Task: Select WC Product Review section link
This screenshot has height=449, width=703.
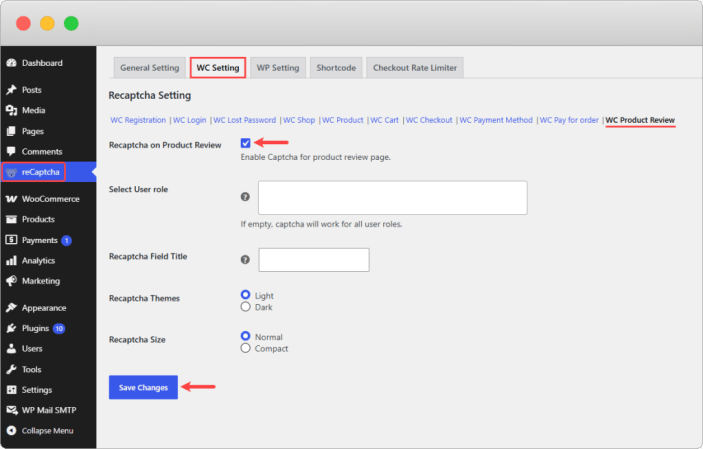Action: click(x=640, y=120)
